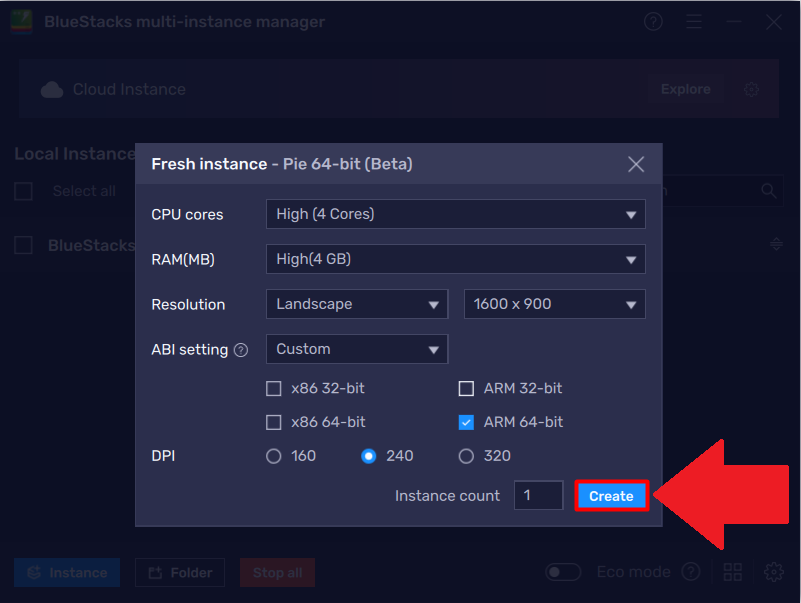Image resolution: width=801 pixels, height=603 pixels.
Task: Click the sort icon in the instance list
Action: [x=776, y=244]
